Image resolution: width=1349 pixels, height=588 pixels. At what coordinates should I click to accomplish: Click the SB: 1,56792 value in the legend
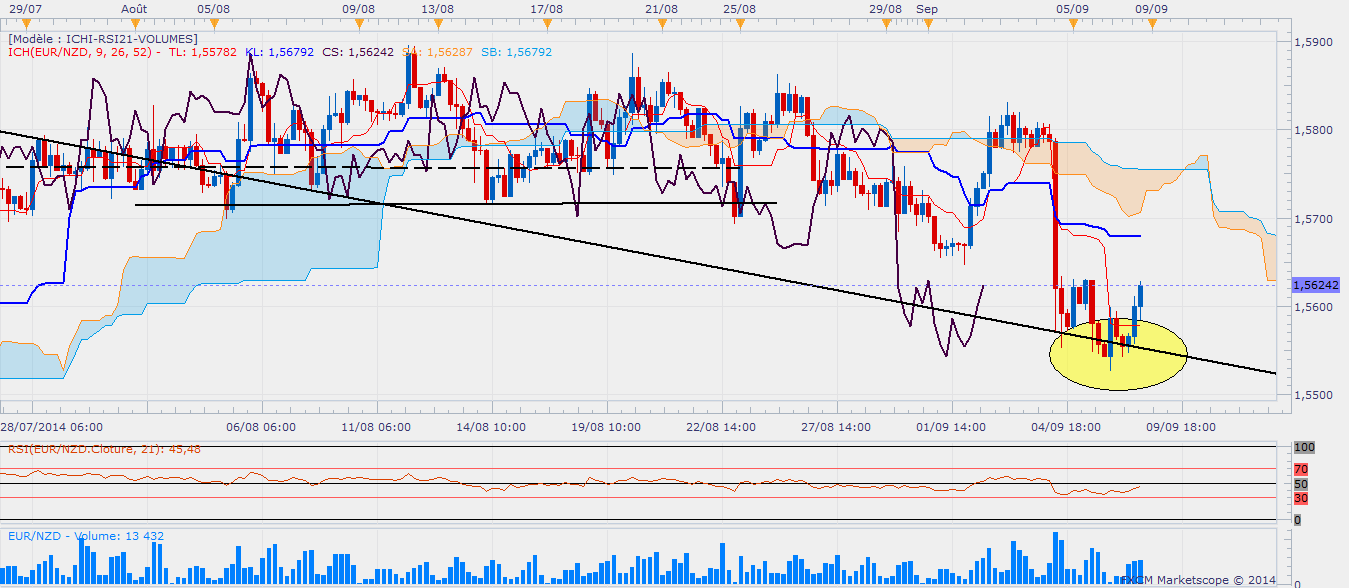516,51
